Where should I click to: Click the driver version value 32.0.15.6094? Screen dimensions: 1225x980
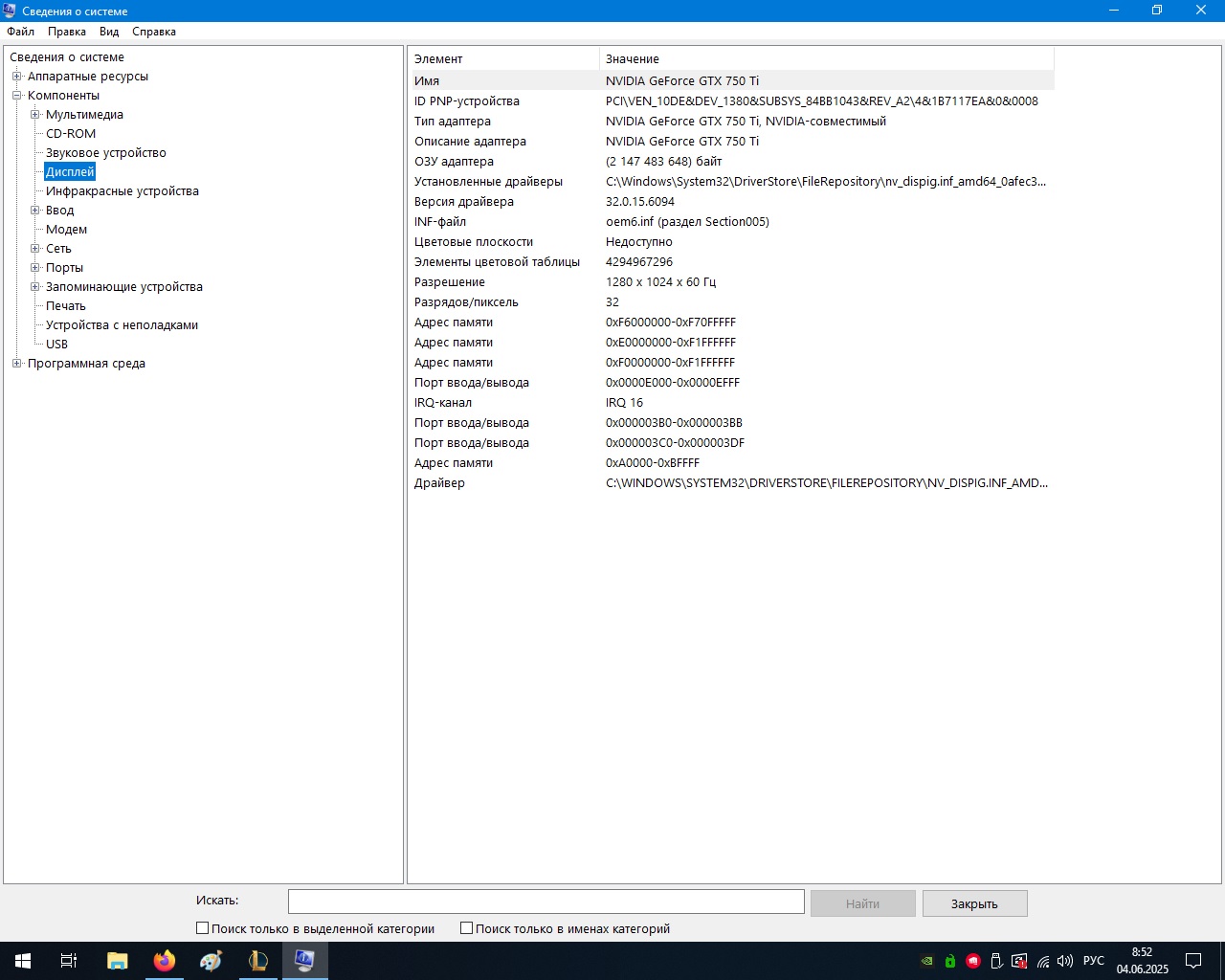[640, 202]
